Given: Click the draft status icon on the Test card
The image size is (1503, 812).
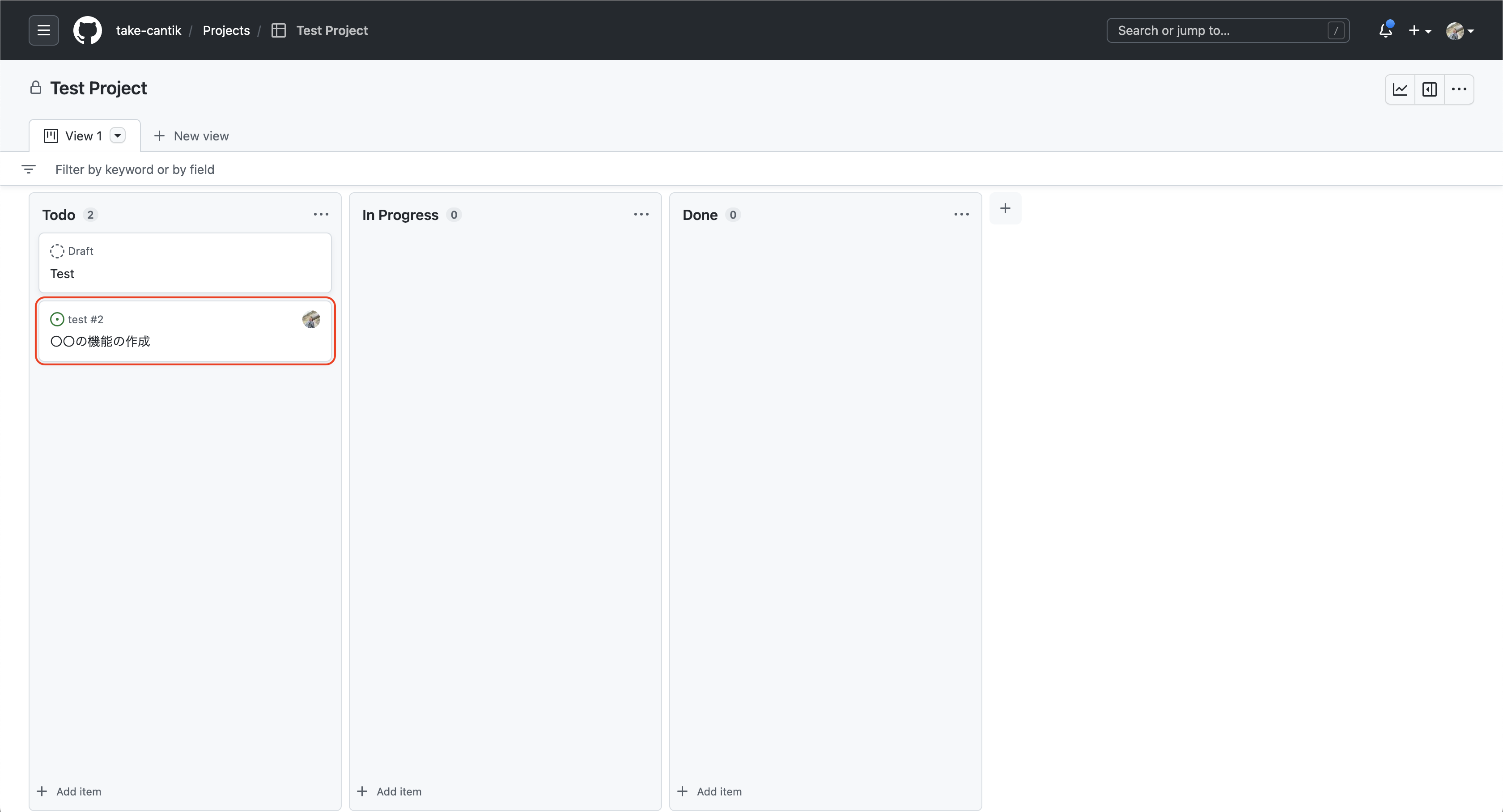Looking at the screenshot, I should [x=57, y=251].
